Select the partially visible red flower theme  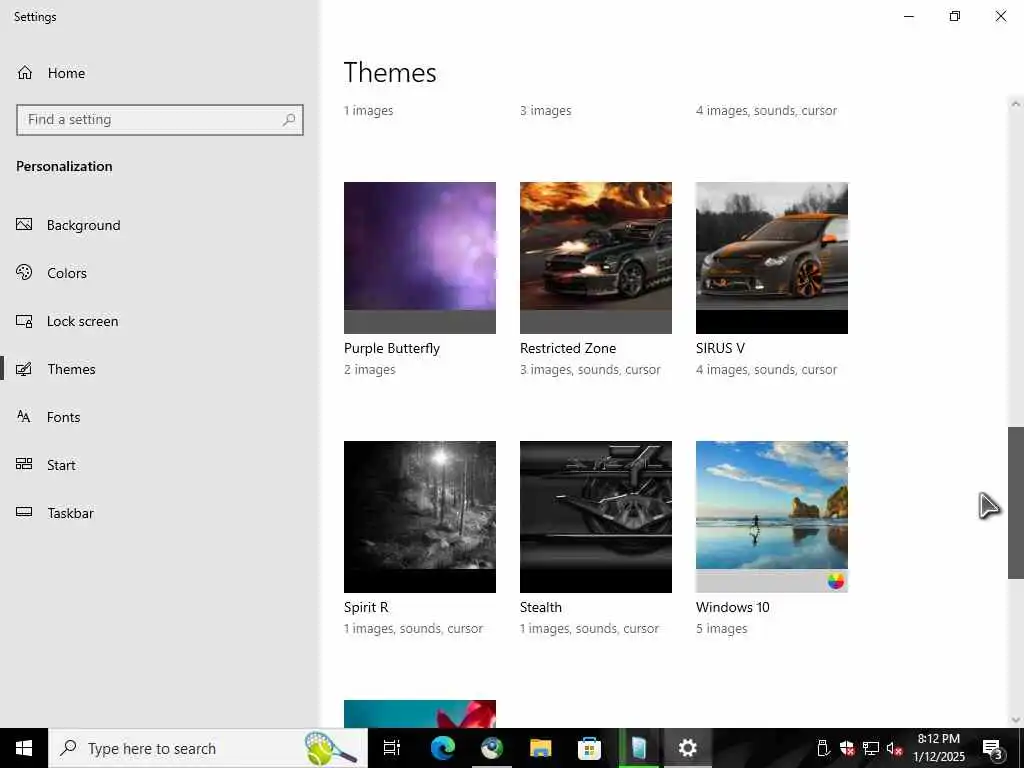[x=420, y=714]
